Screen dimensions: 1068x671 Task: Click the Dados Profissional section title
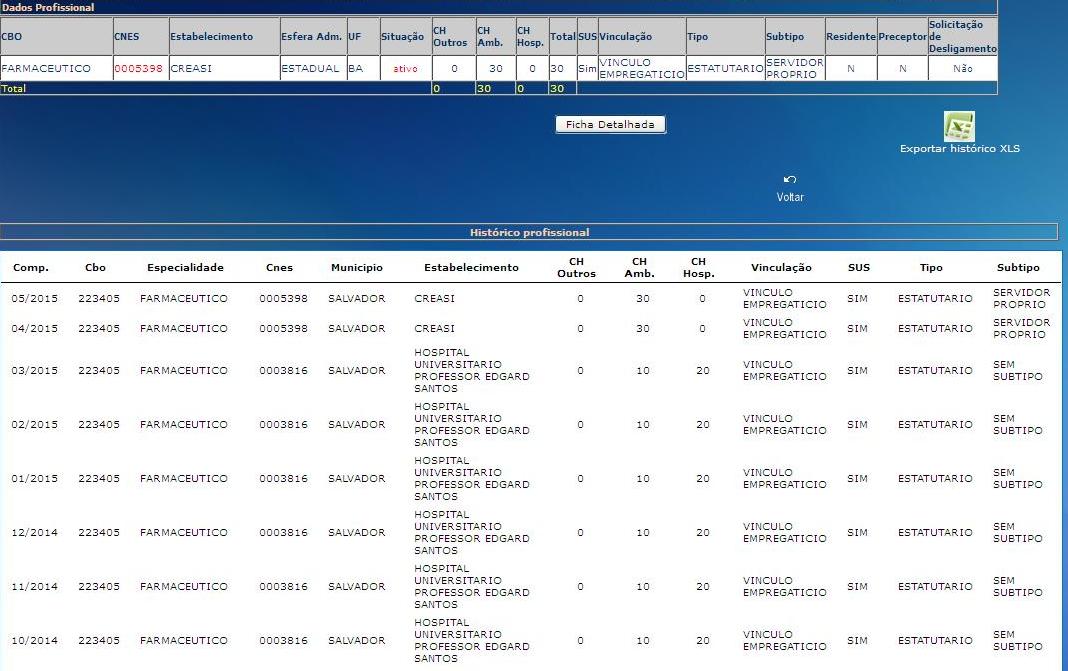pyautogui.click(x=48, y=8)
